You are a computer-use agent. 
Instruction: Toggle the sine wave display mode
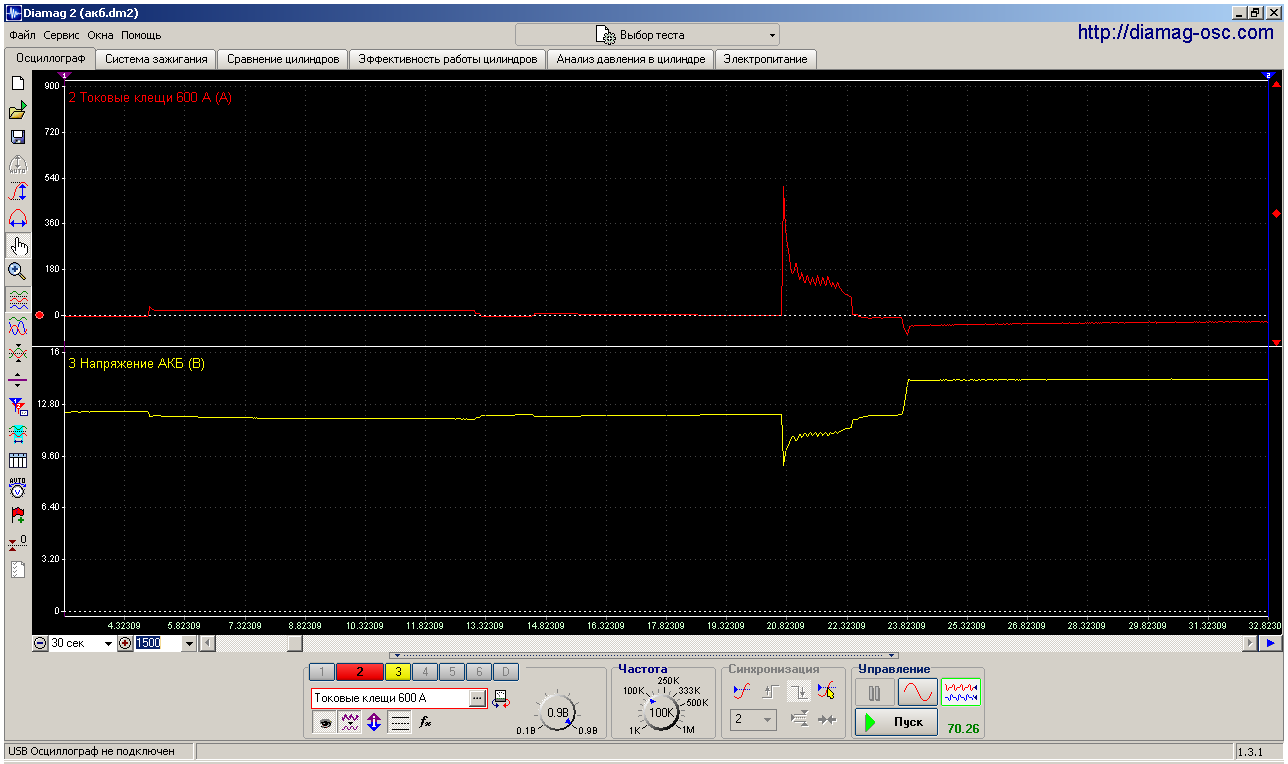(917, 692)
